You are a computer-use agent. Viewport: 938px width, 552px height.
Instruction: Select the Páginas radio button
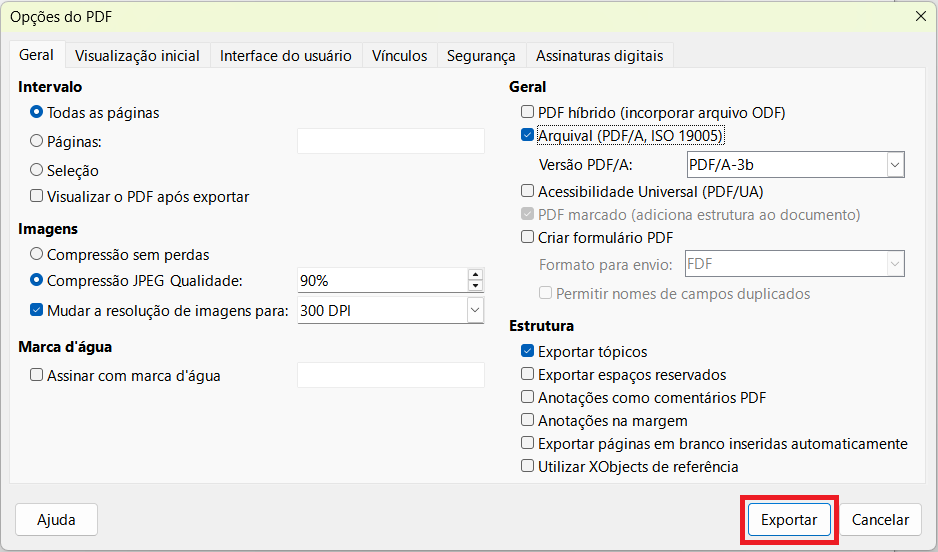tap(37, 142)
